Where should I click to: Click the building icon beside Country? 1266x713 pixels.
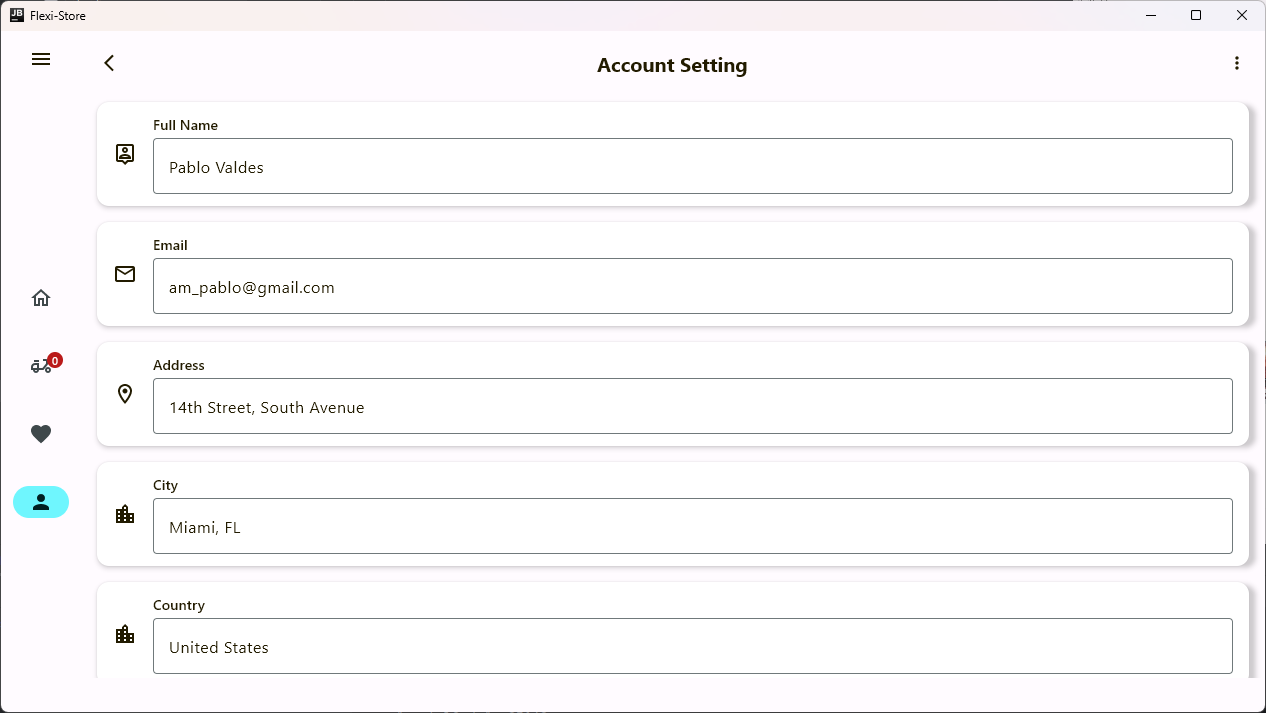coord(125,634)
